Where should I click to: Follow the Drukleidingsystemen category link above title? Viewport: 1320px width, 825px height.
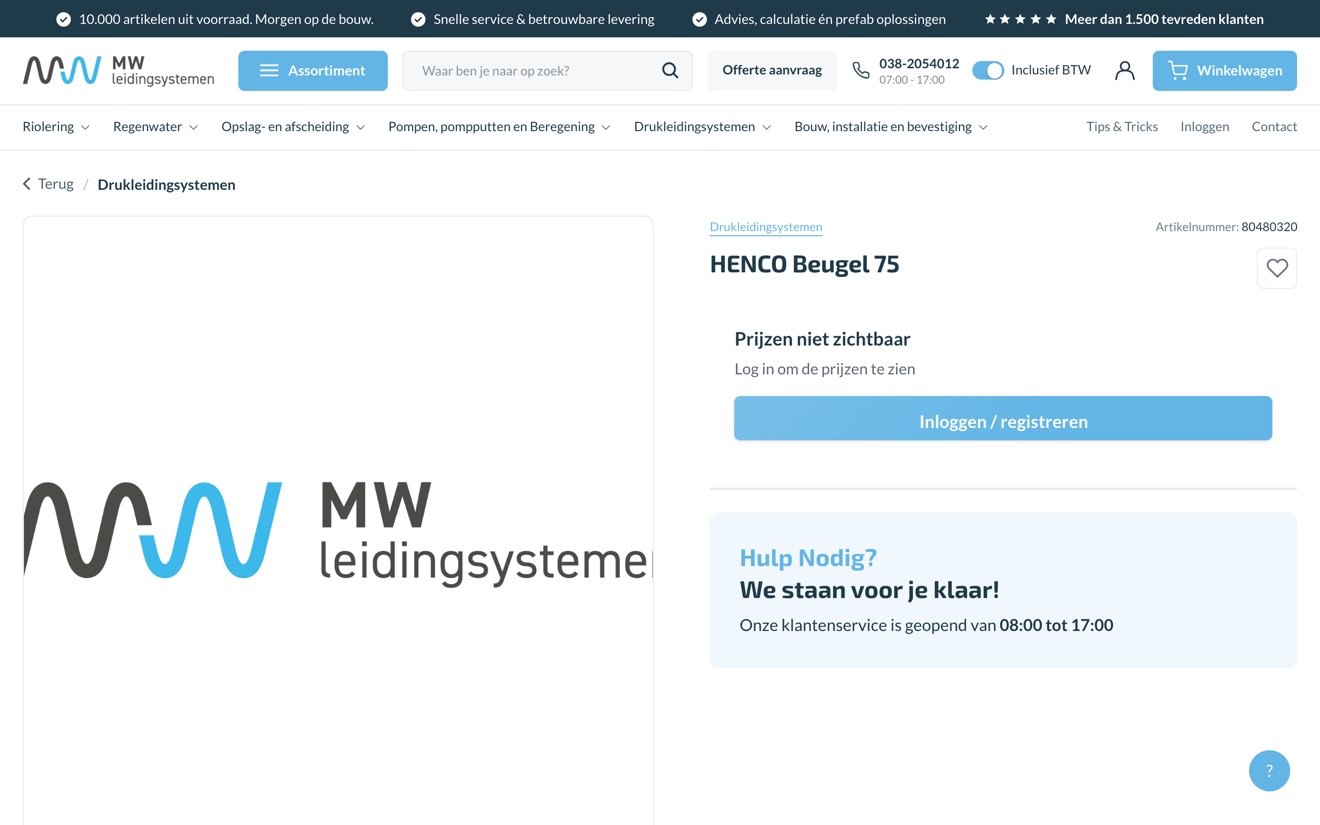click(x=766, y=227)
